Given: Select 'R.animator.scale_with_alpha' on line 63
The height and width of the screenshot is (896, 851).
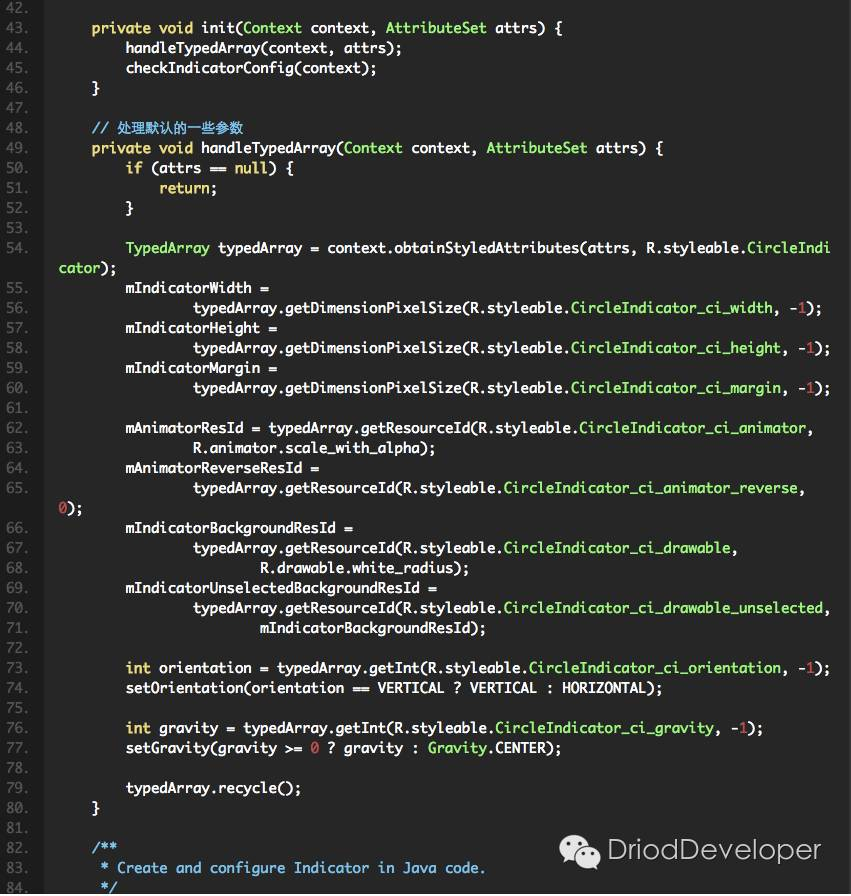Looking at the screenshot, I should click(306, 448).
